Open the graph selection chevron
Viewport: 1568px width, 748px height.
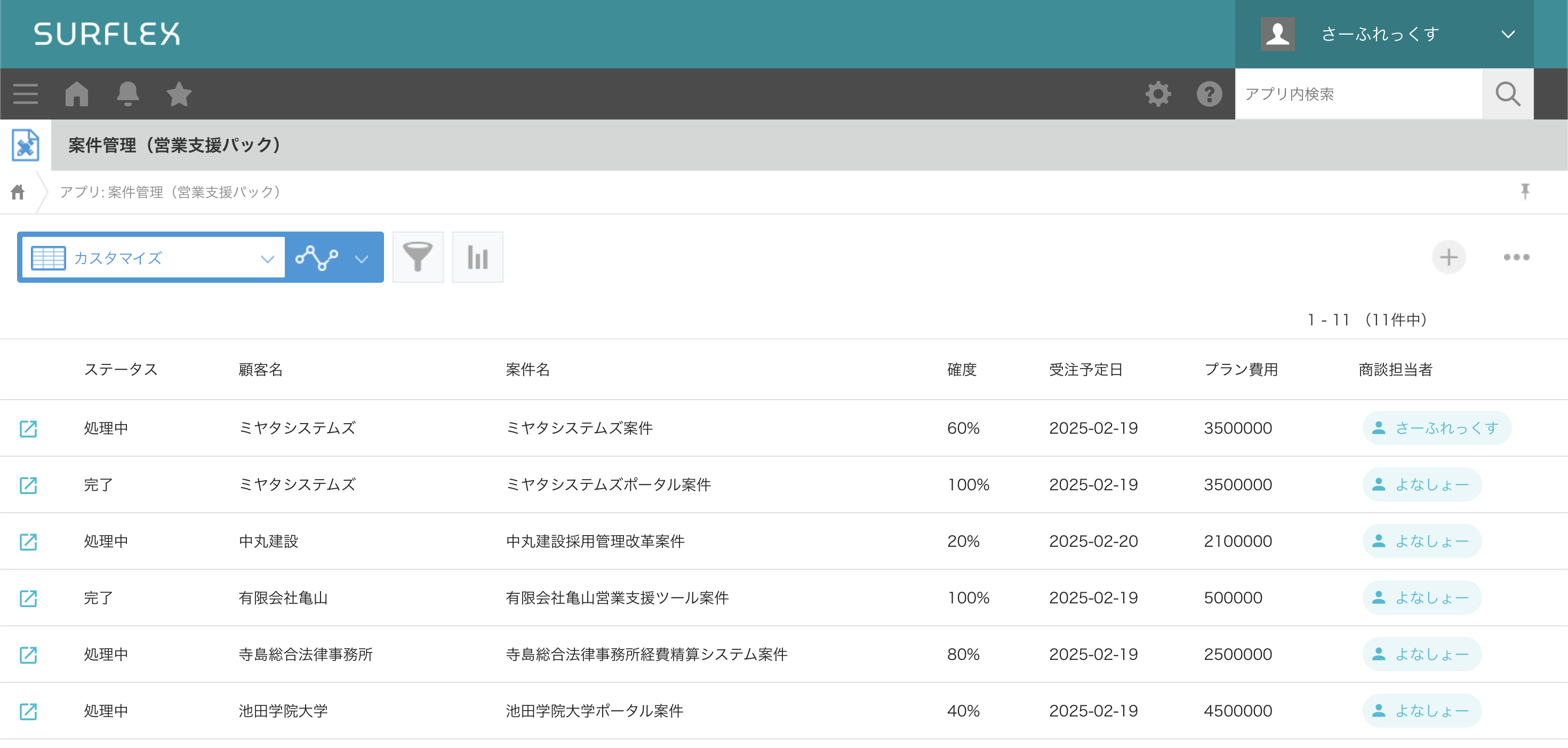362,258
